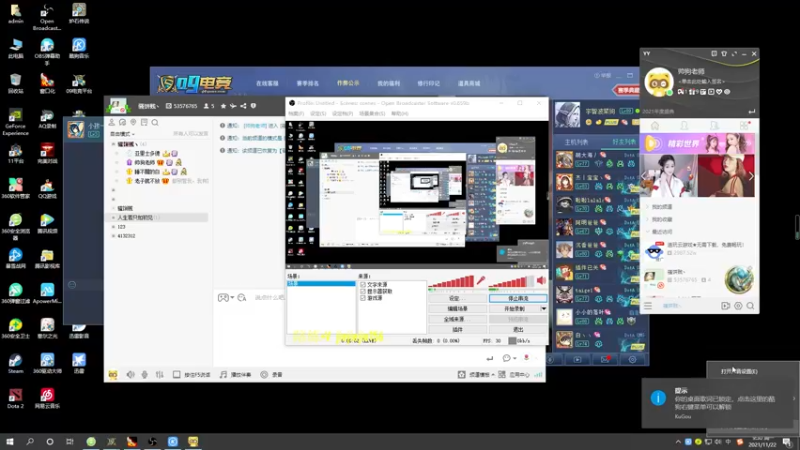Image resolution: width=800 pixels, height=450 pixels.
Task: Click the star favorite icon in YY channel header
Action: 223,106
